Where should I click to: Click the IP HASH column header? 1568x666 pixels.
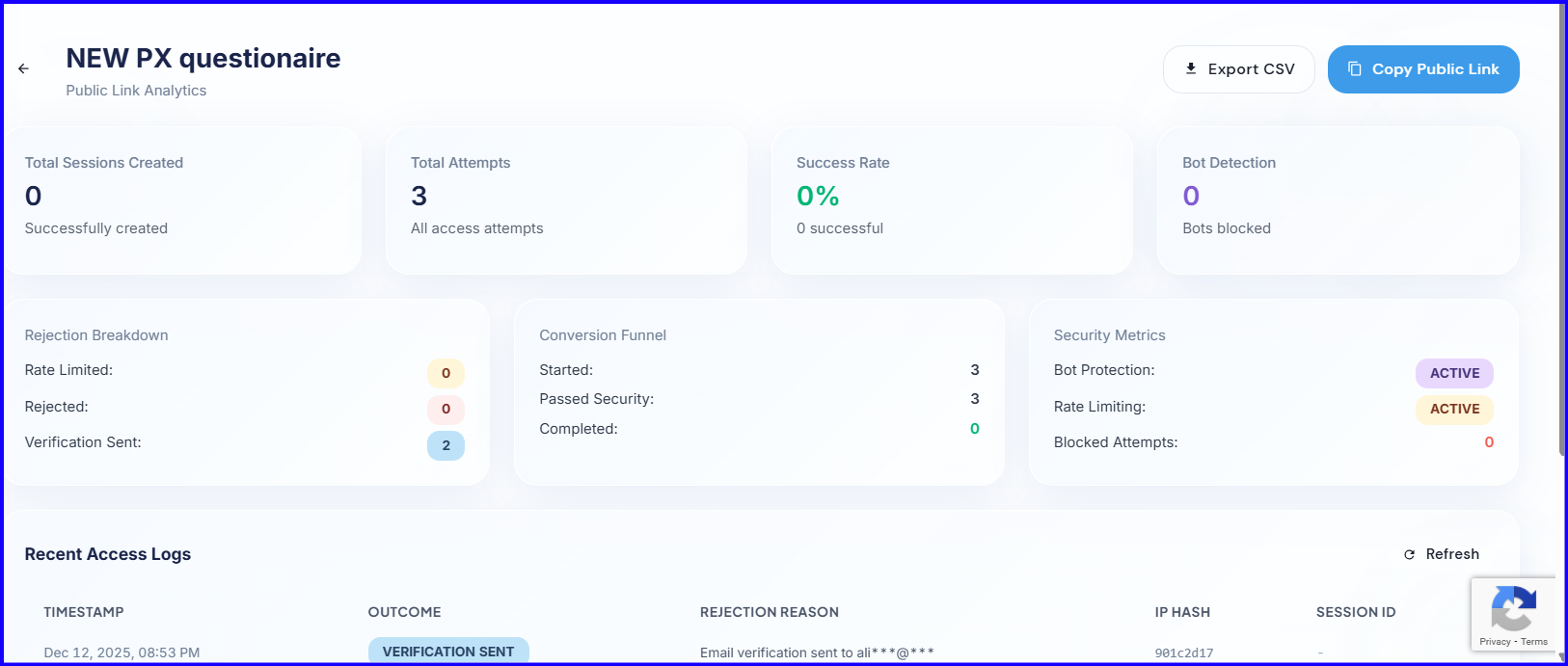click(1182, 612)
